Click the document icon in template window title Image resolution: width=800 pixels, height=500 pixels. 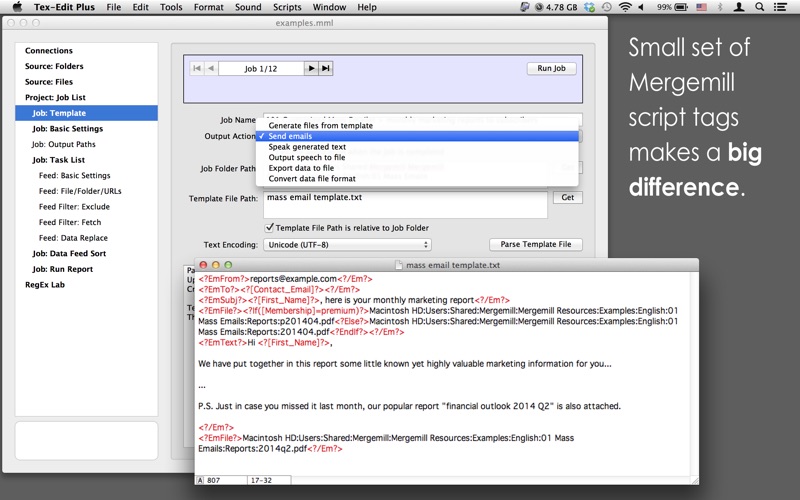[x=399, y=265]
